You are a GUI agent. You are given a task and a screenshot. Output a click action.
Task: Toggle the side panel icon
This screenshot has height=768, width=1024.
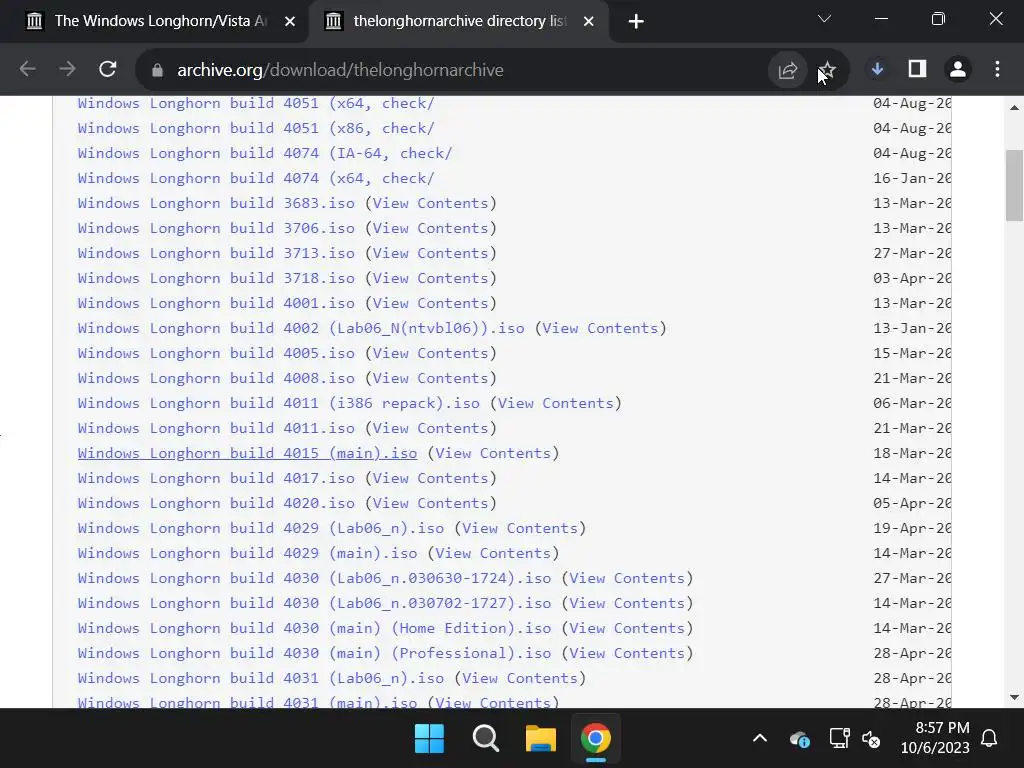(x=918, y=69)
